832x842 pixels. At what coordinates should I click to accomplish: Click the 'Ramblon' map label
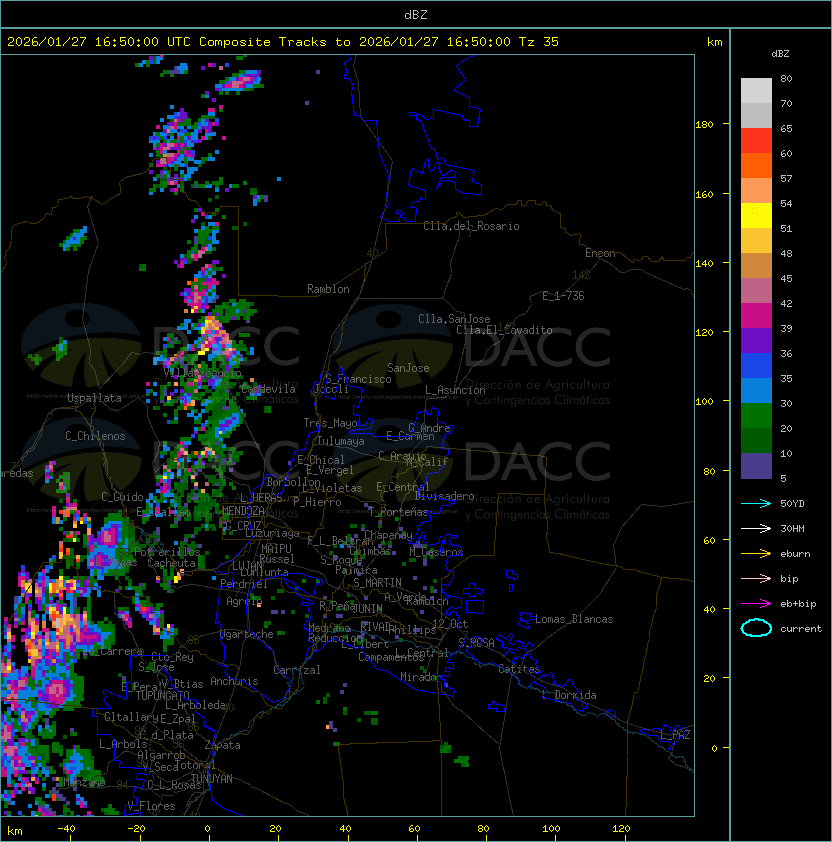328,289
